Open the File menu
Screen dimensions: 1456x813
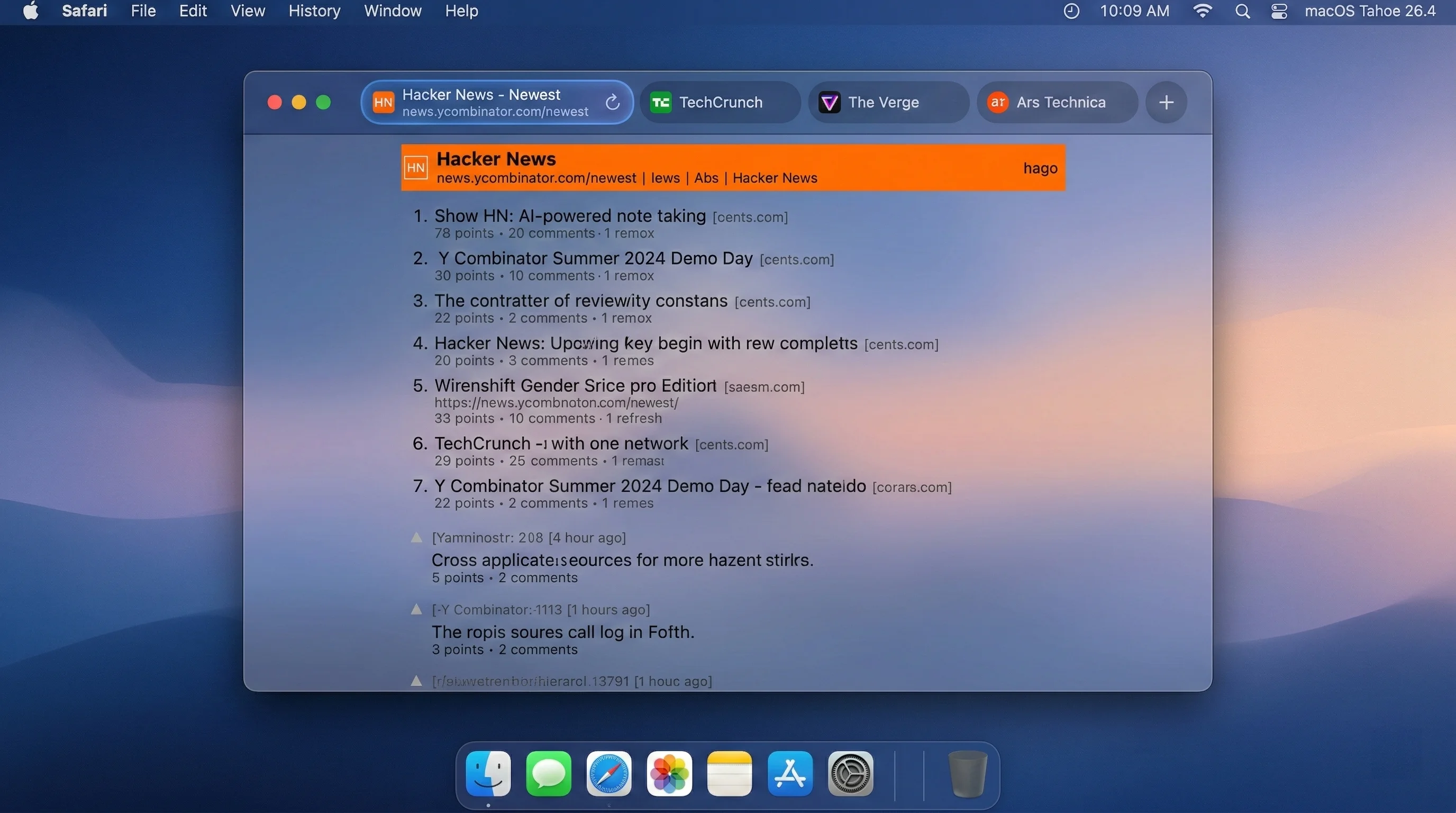point(143,11)
